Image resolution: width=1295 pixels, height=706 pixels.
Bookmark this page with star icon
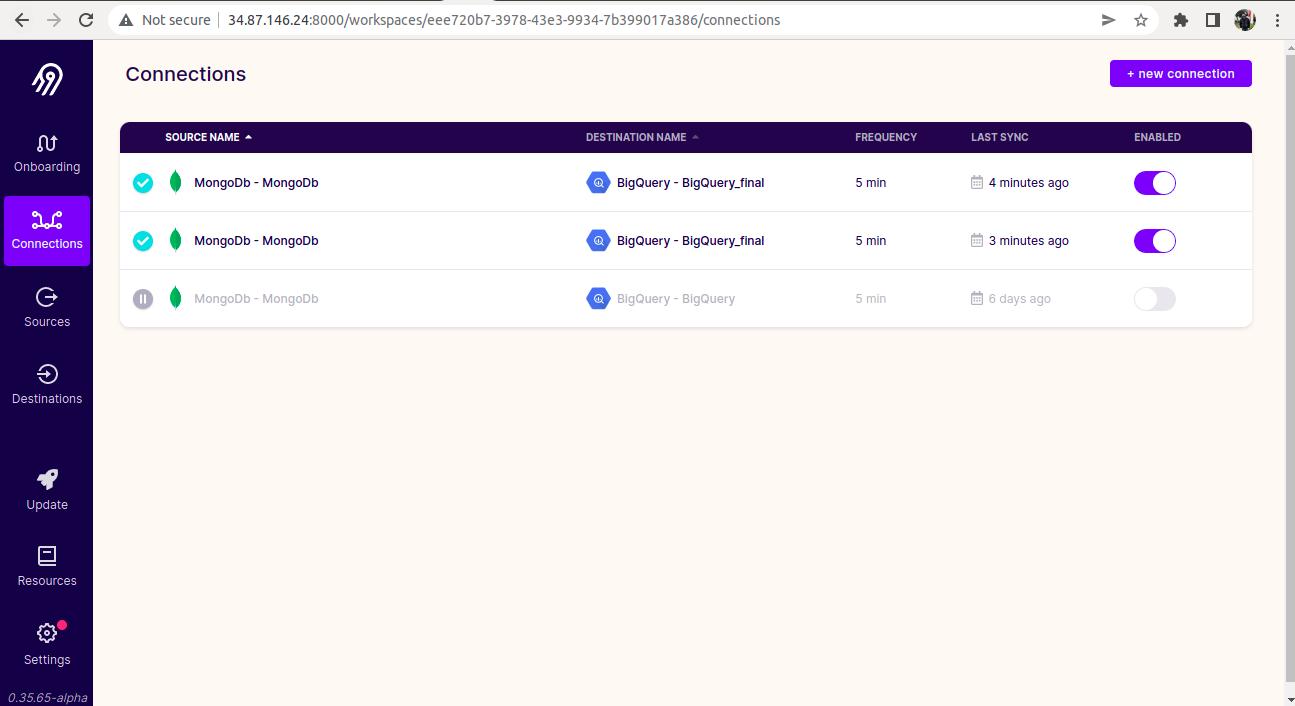point(1141,20)
